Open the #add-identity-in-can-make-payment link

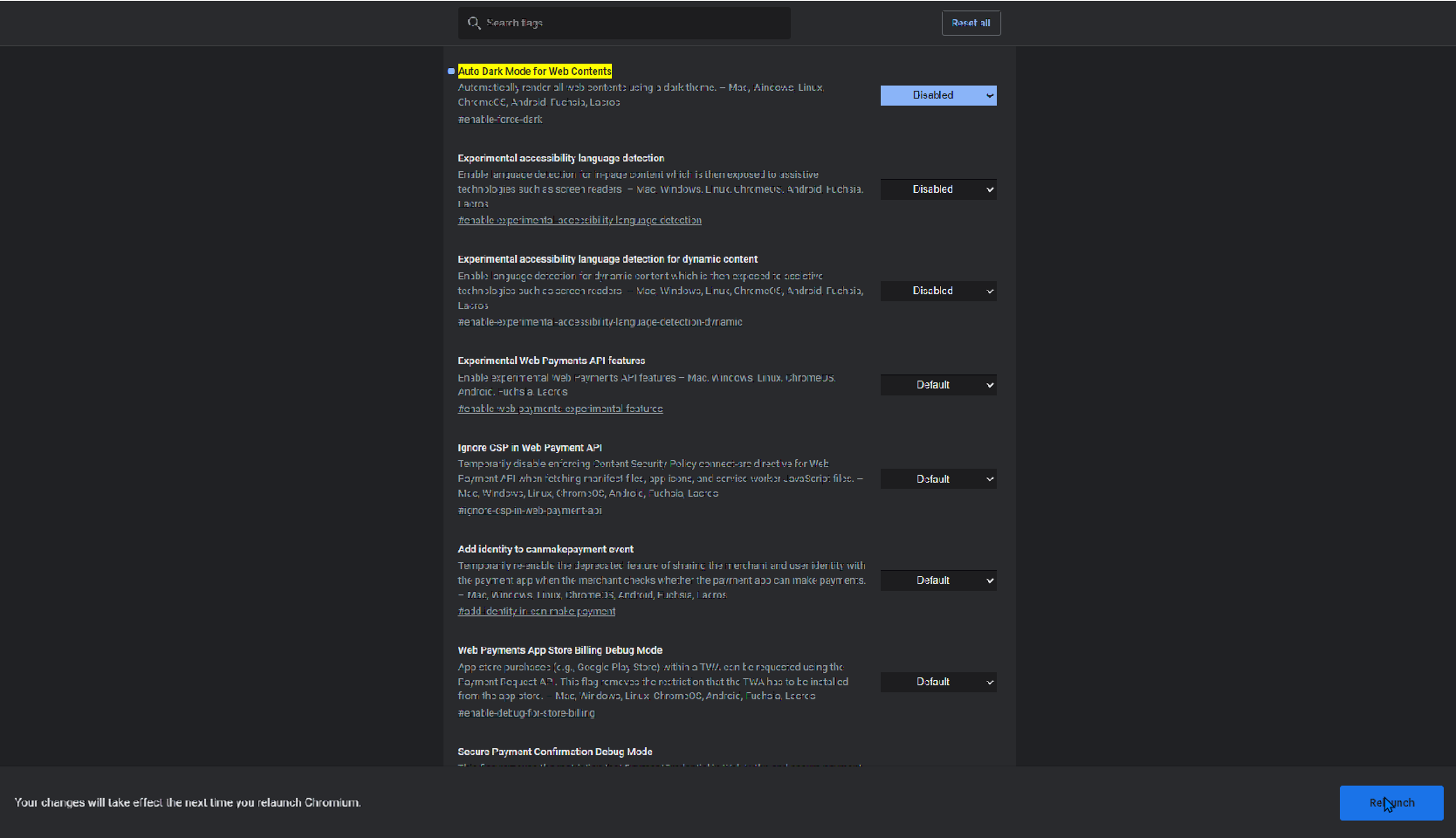pyautogui.click(x=537, y=612)
